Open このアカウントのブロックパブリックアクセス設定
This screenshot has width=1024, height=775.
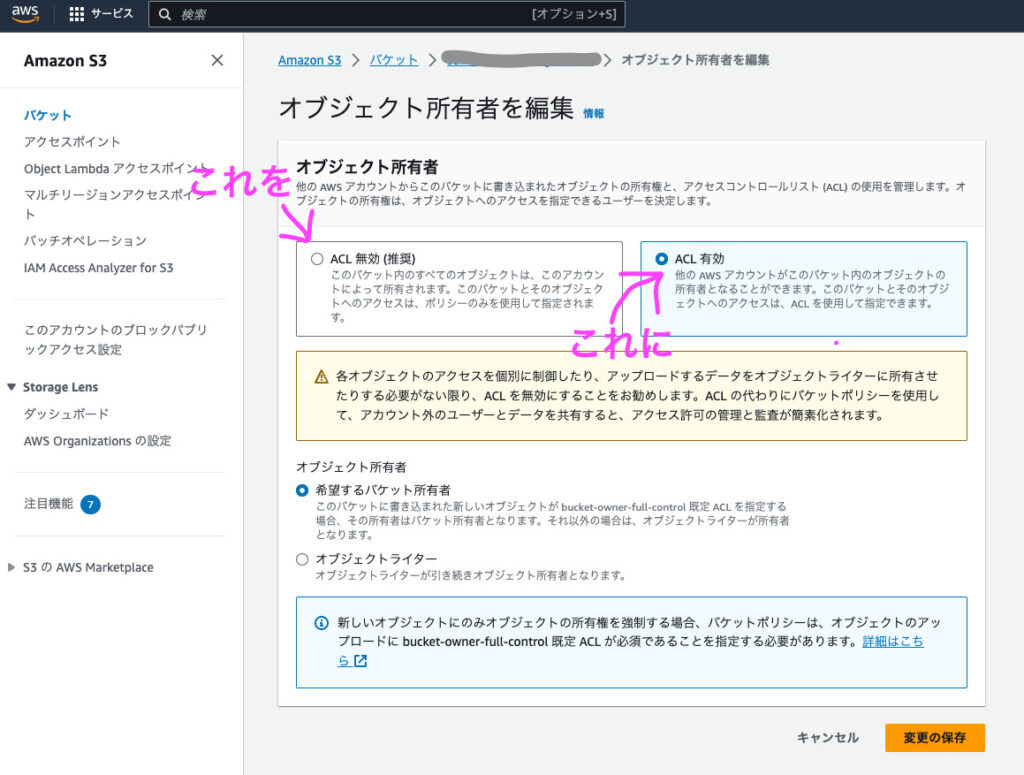point(115,340)
